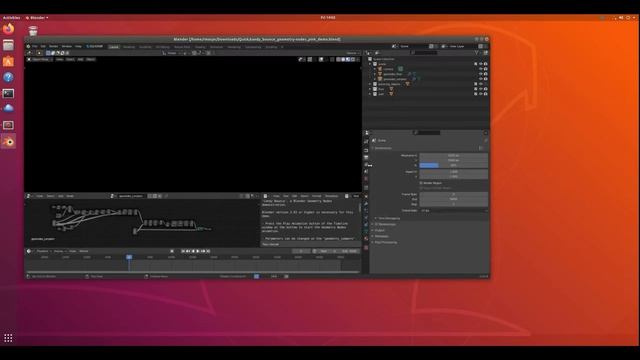This screenshot has width=640, height=360.
Task: Click the Resolution X field
Action: coord(453,156)
